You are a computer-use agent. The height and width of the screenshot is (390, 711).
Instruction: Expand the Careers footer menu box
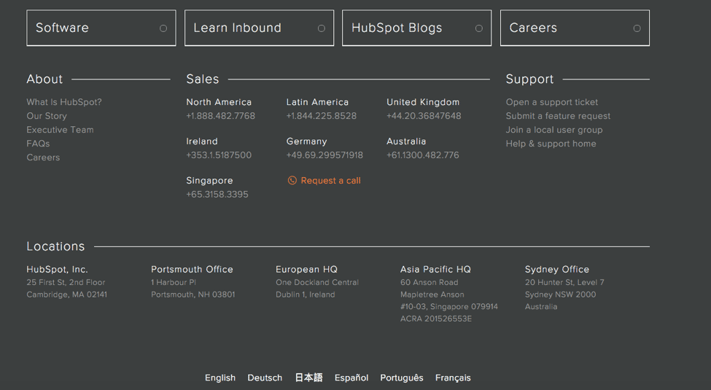575,28
